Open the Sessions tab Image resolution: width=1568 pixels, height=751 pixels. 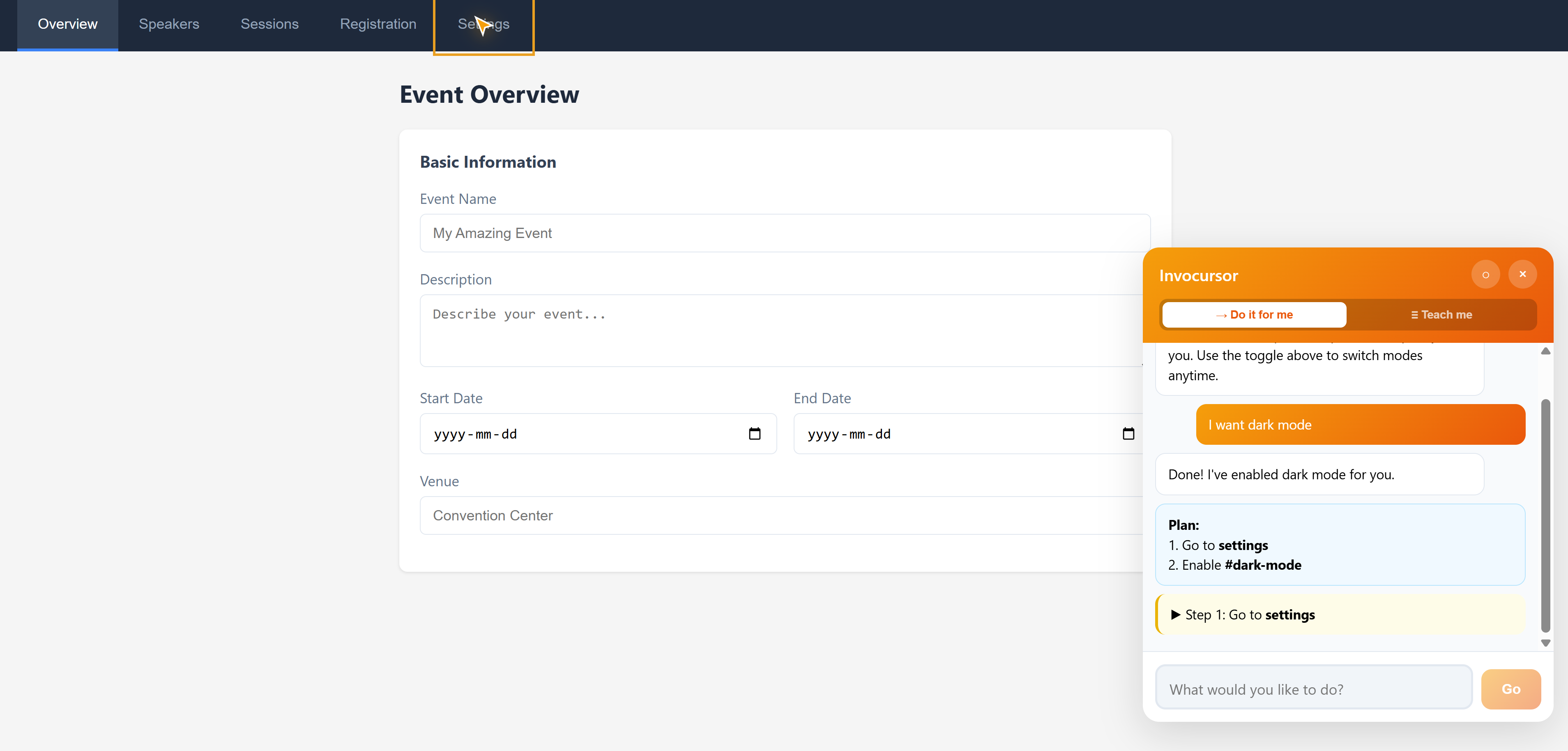coord(269,24)
